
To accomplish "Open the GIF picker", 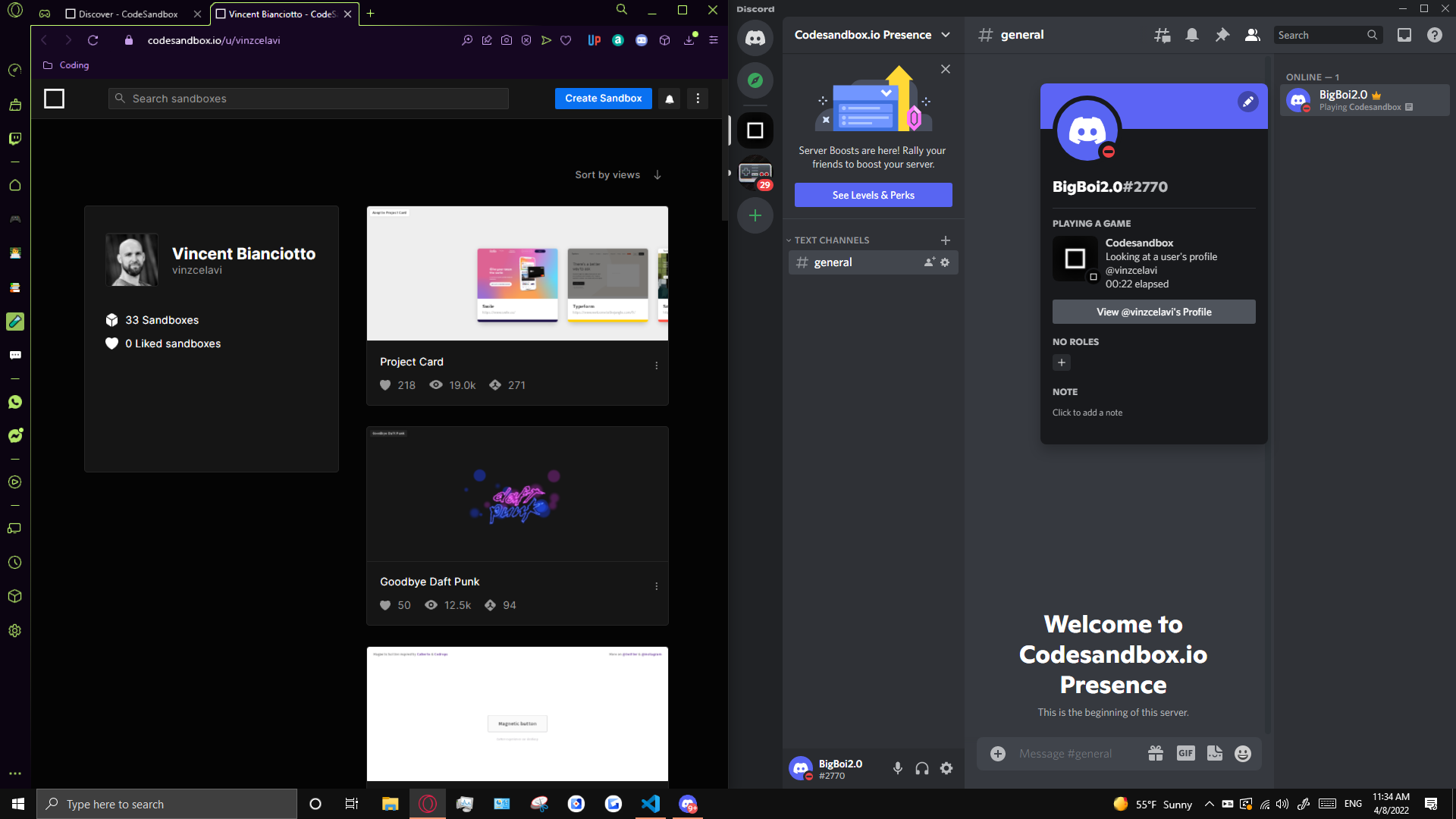I will (x=1185, y=753).
